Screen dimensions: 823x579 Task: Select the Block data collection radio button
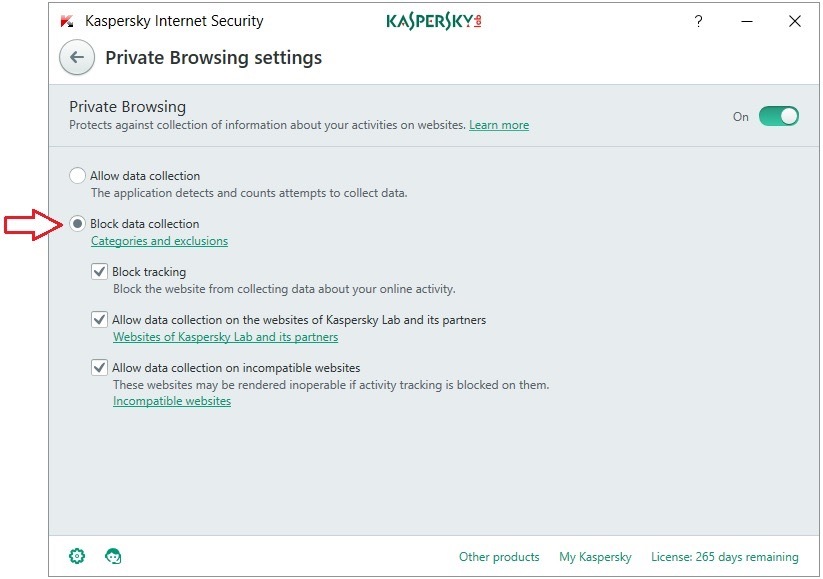(x=77, y=224)
